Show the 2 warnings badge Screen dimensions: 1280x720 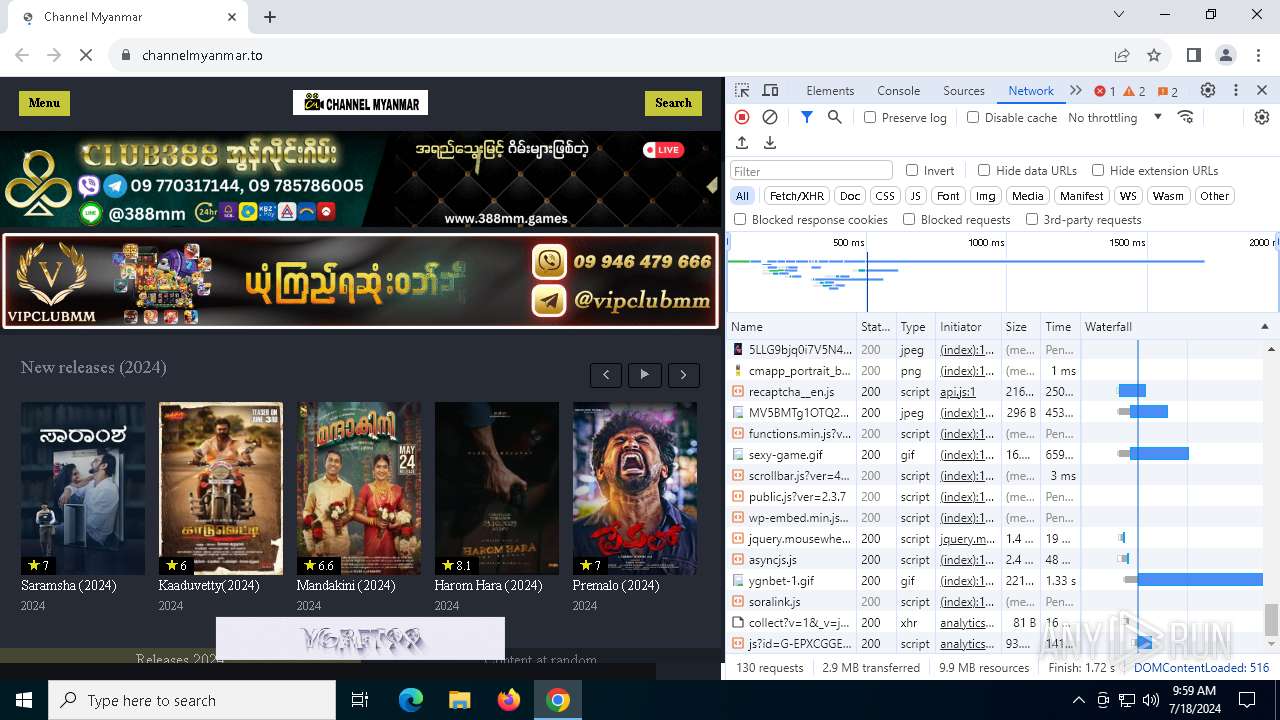tap(1135, 91)
